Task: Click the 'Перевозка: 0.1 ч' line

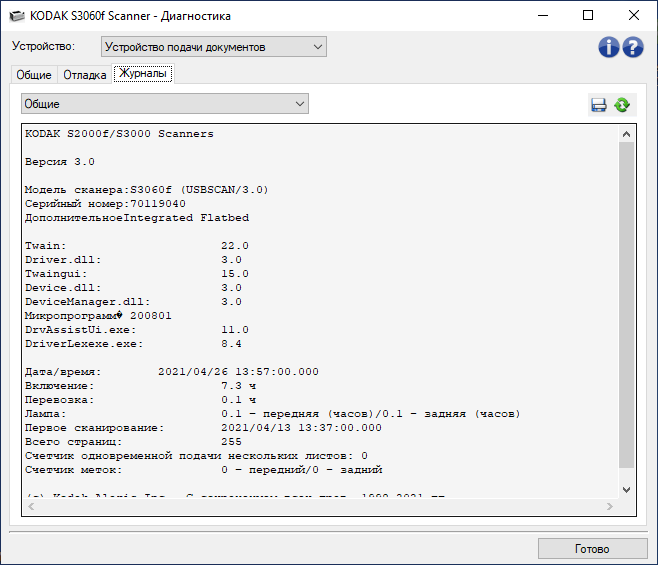Action: (141, 400)
